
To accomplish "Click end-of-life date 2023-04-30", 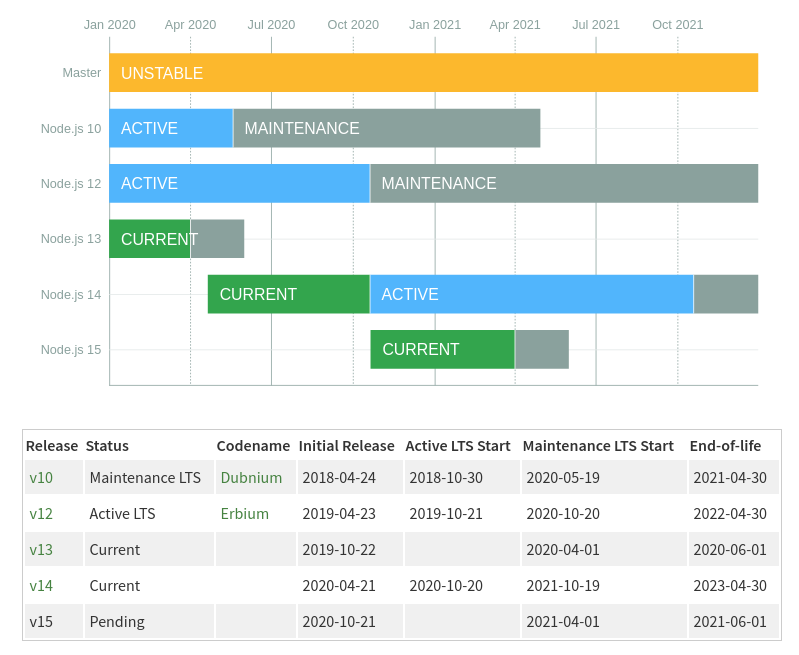I will point(730,586).
